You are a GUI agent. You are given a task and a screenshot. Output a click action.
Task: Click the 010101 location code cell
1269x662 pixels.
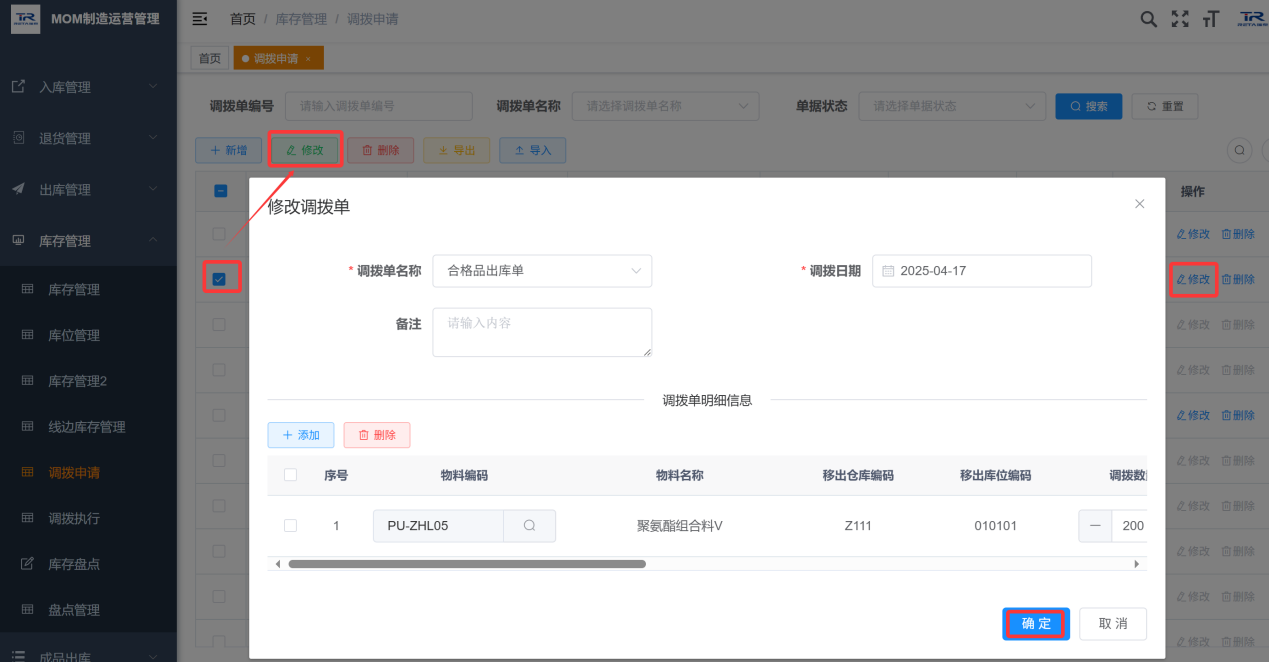[x=995, y=526]
